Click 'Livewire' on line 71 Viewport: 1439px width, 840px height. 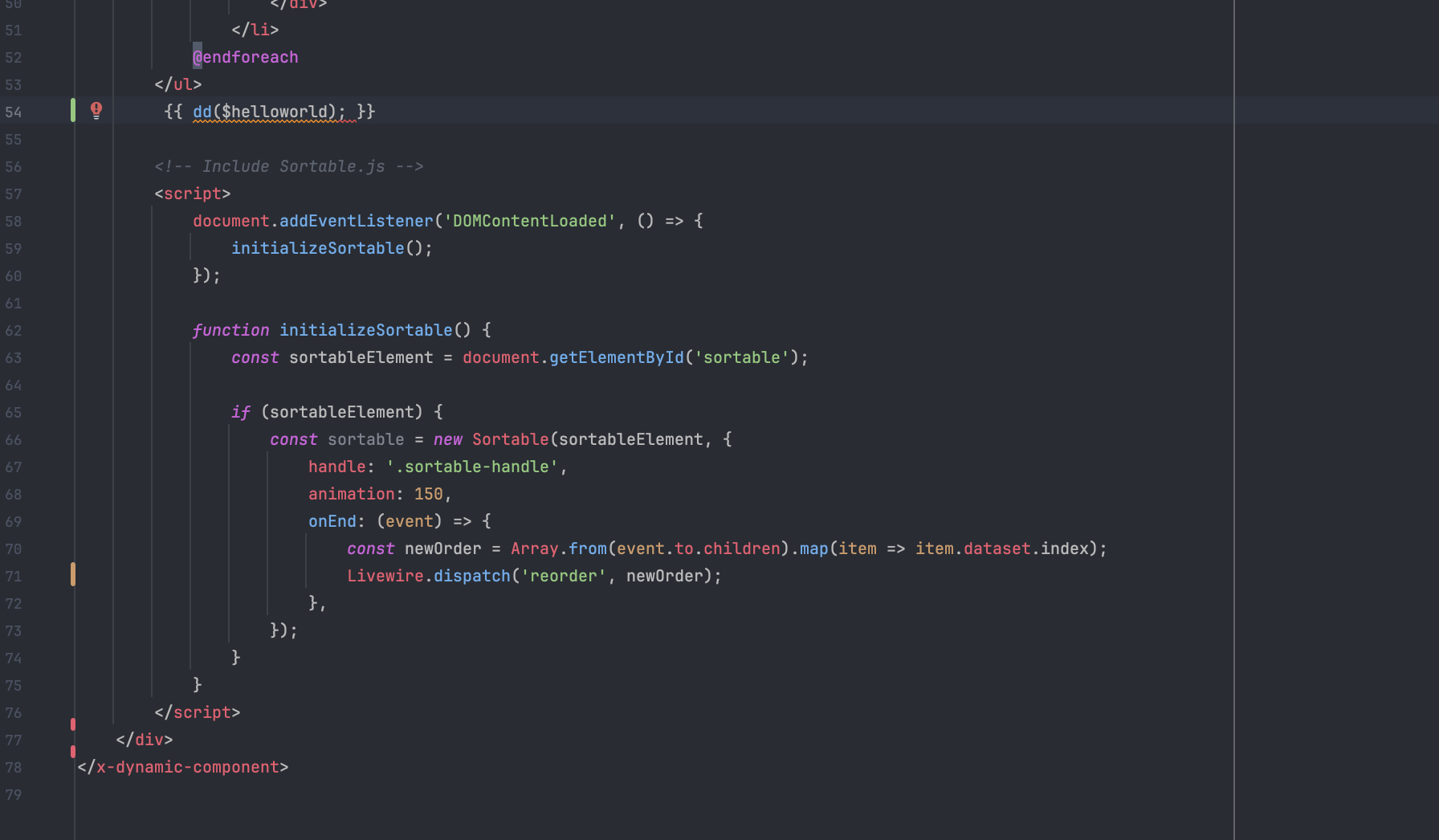385,576
